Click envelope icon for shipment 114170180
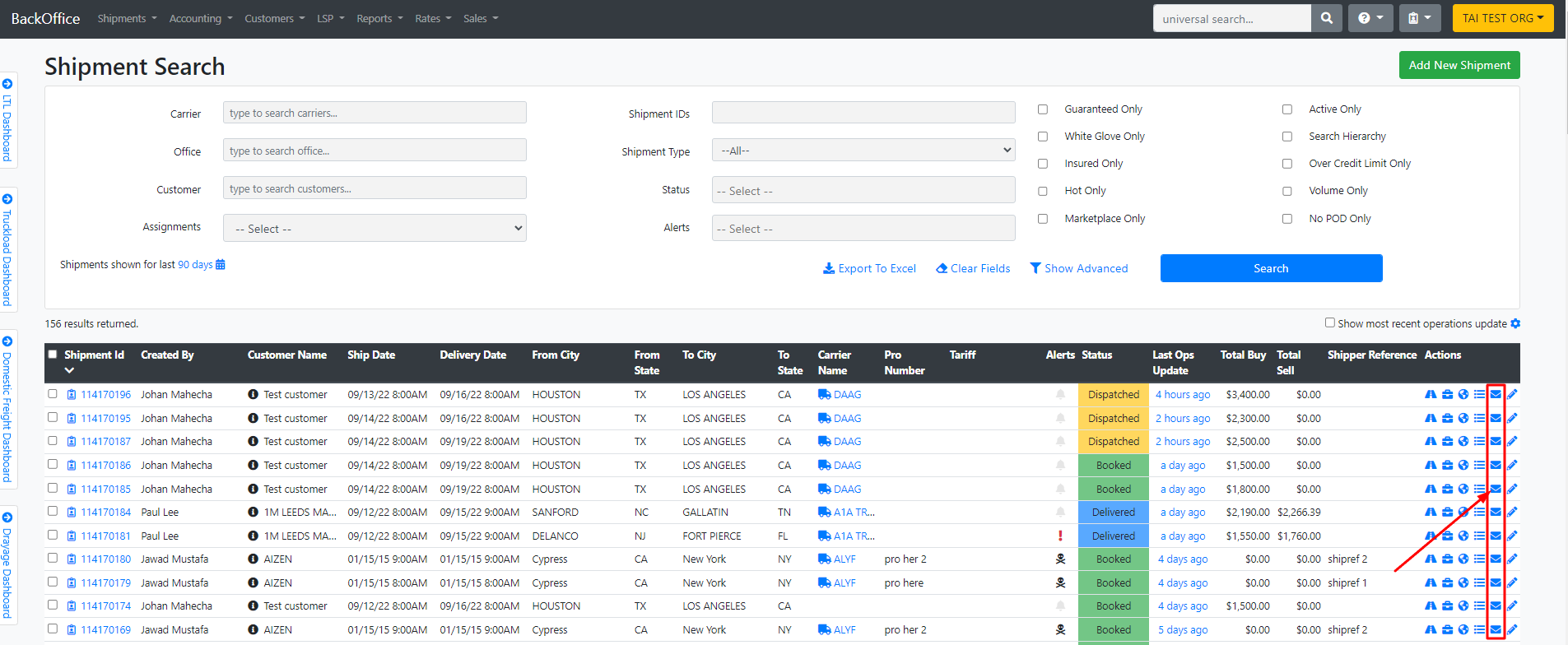Viewport: 1568px width, 645px height. pyautogui.click(x=1496, y=559)
